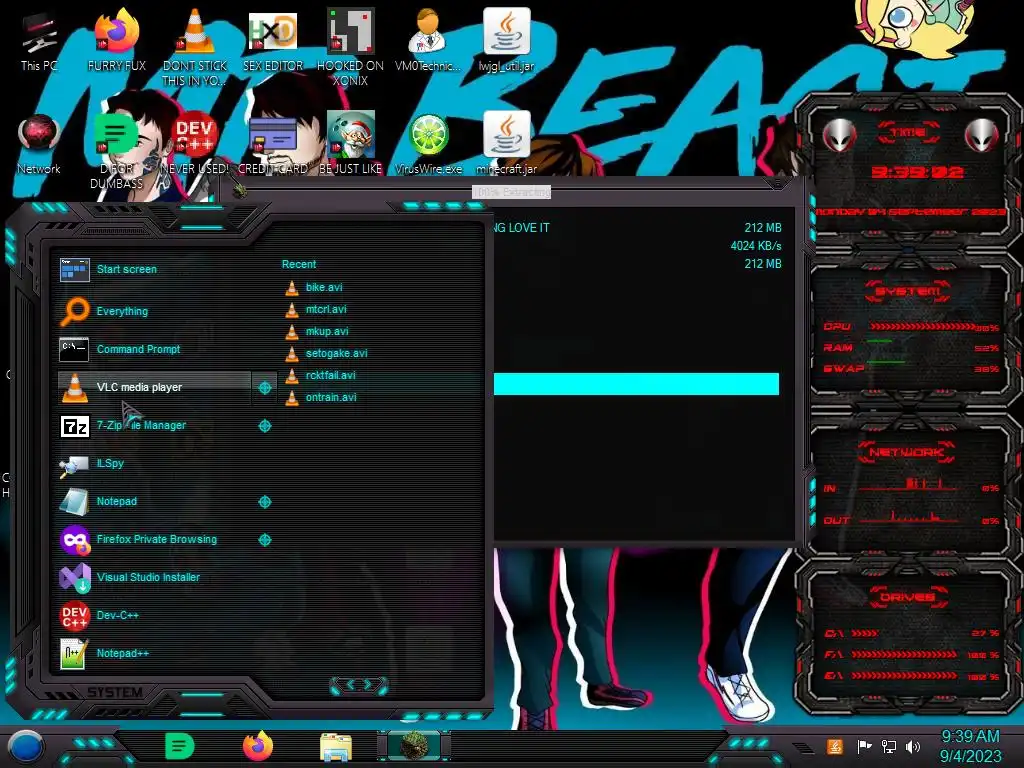Open the HOOKED ON XONIX desktop icon
The height and width of the screenshot is (768, 1024).
350,47
